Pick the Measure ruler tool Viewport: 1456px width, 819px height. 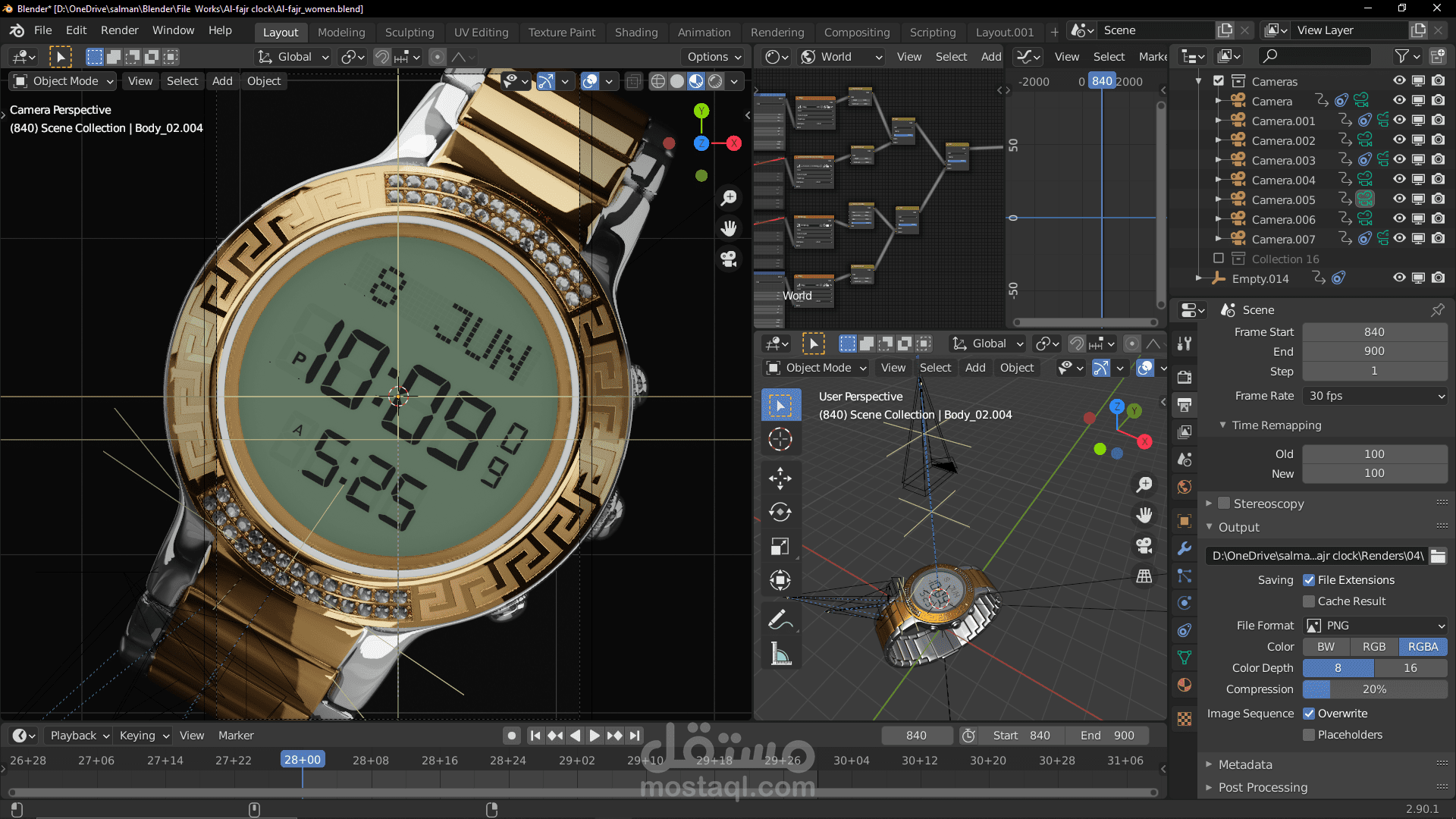tap(780, 654)
